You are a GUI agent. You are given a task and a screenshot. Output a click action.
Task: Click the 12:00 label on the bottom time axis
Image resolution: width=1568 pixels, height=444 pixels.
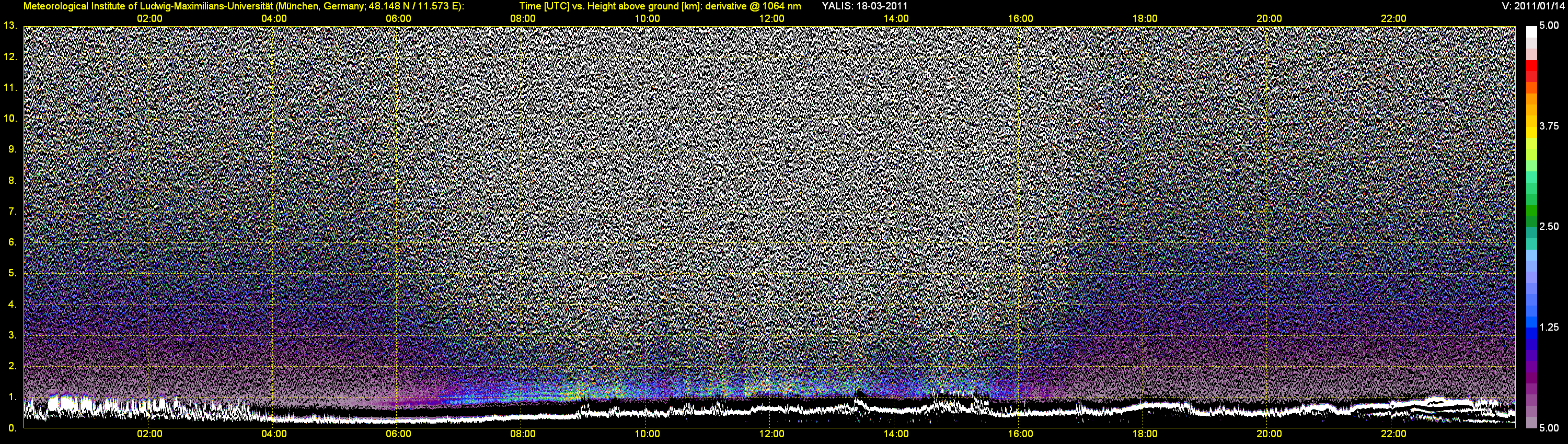tap(771, 434)
